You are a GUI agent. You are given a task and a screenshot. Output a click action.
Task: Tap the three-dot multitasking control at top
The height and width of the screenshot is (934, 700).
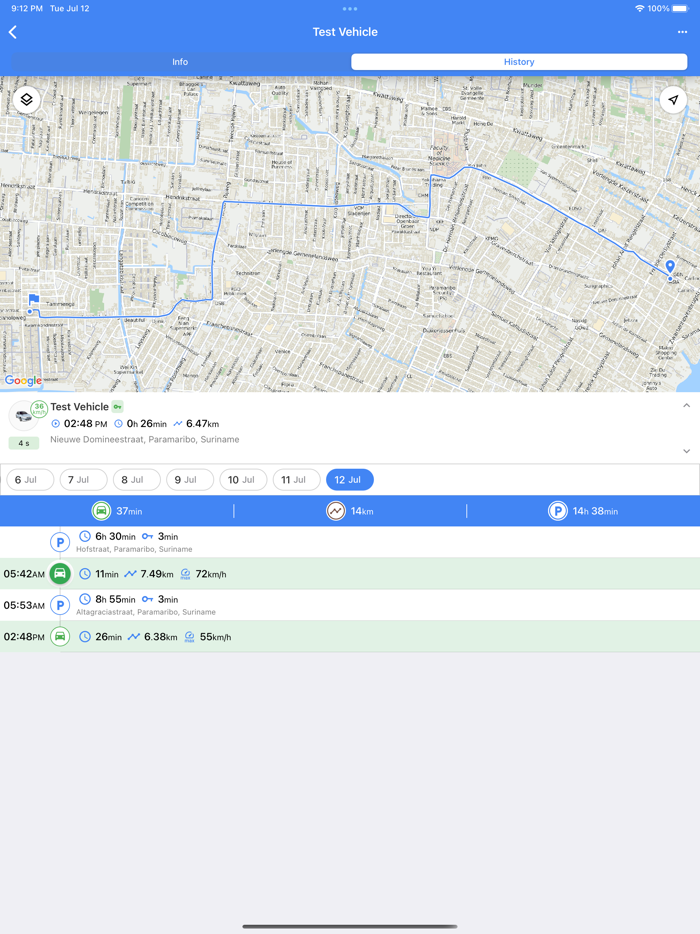[350, 9]
